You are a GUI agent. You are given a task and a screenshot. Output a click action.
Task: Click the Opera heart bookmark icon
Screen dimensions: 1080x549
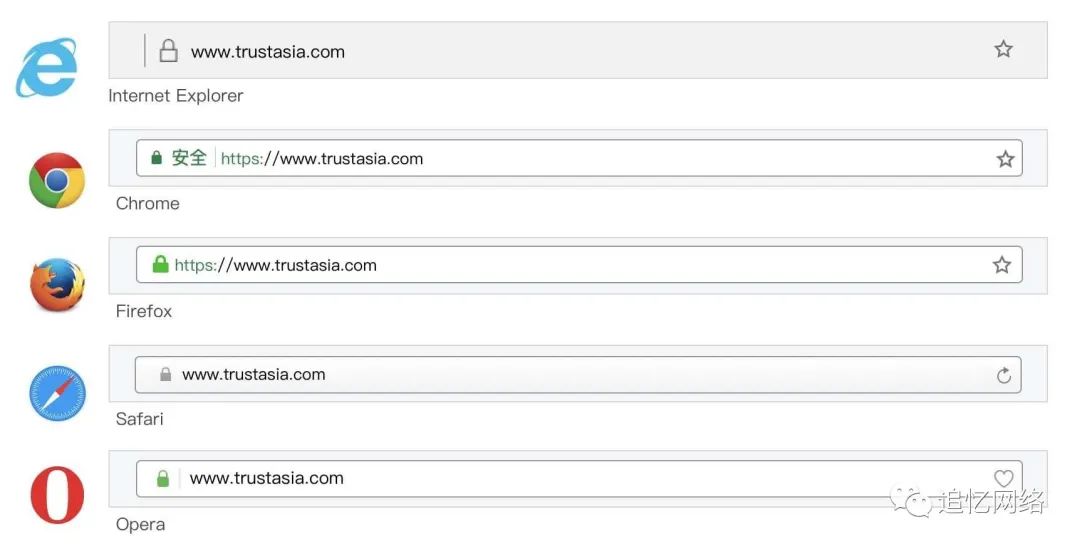1004,478
